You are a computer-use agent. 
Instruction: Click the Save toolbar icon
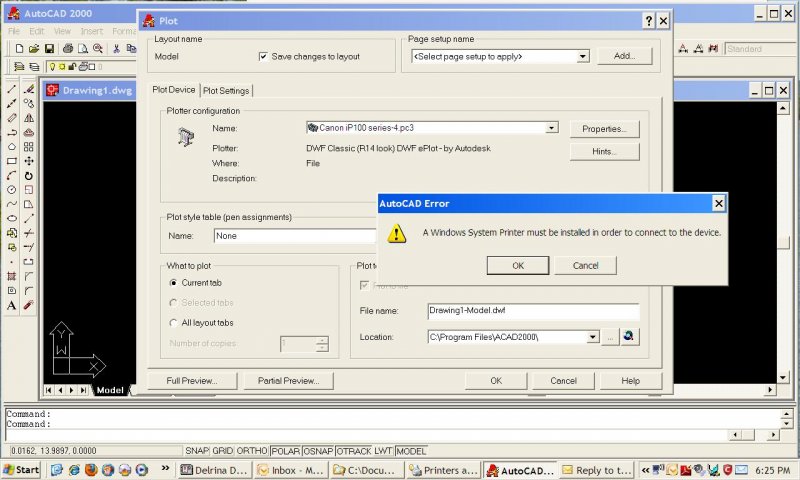(49, 48)
